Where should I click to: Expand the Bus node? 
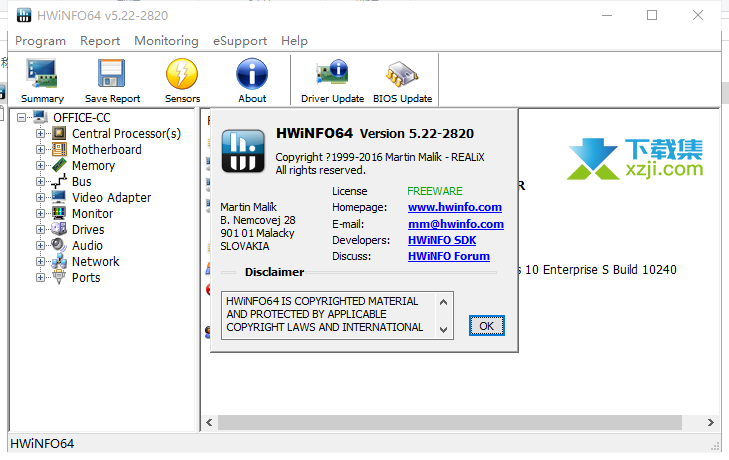(40, 181)
